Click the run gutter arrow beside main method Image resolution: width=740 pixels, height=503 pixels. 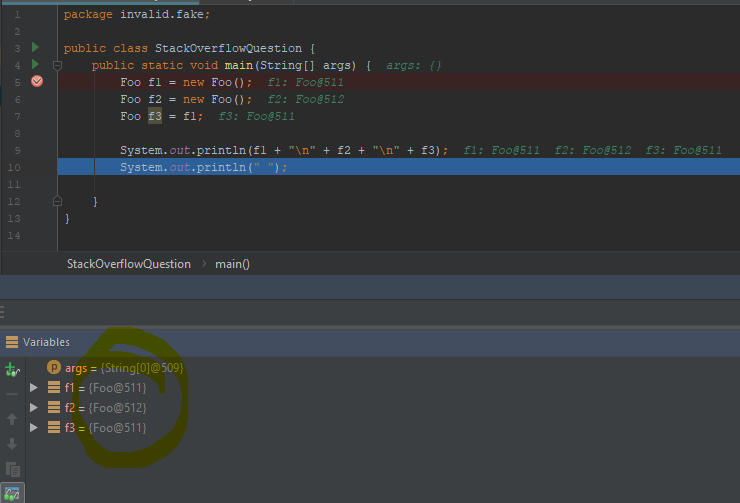tap(35, 64)
